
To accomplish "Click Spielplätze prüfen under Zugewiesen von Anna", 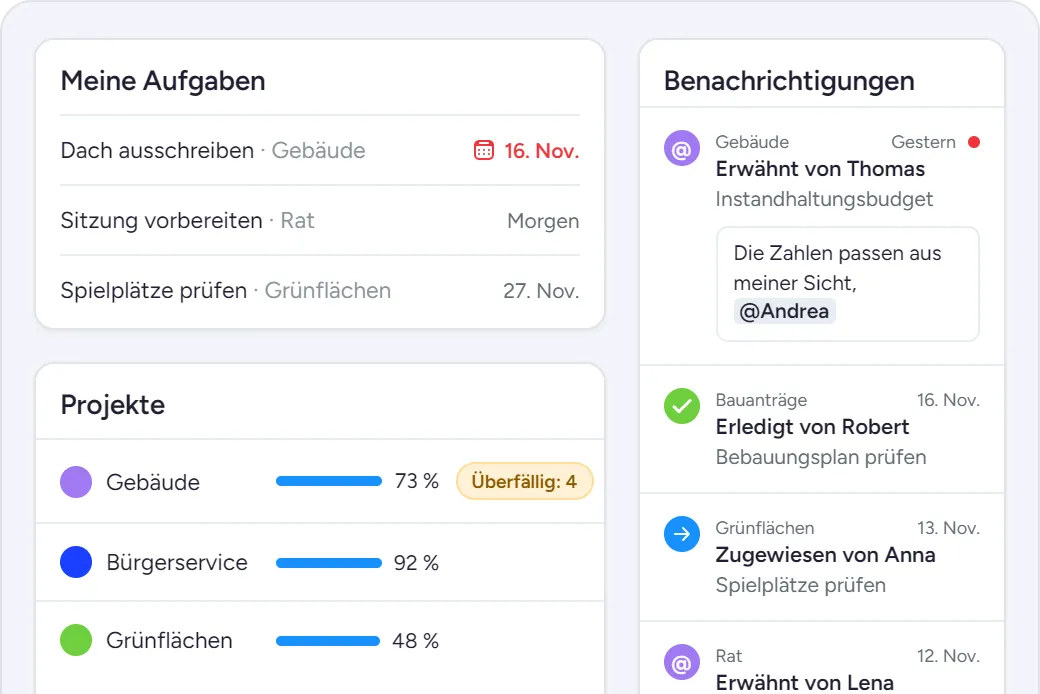I will pyautogui.click(x=801, y=585).
